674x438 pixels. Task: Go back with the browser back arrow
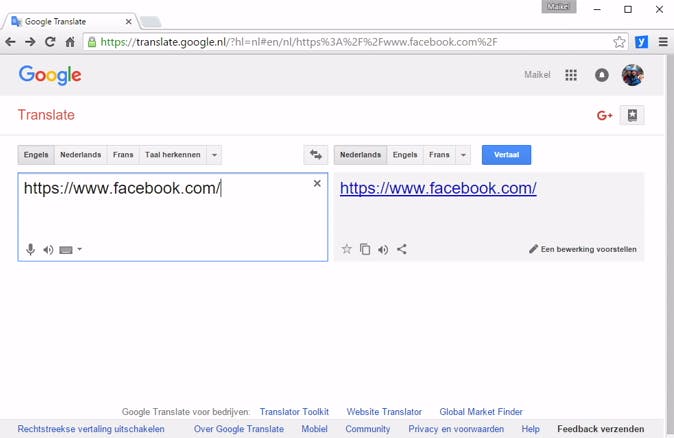click(x=10, y=42)
